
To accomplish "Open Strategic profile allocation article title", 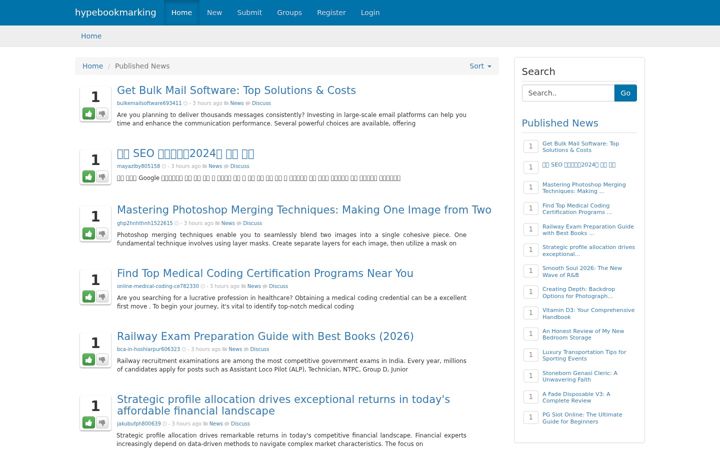I will pyautogui.click(x=283, y=405).
